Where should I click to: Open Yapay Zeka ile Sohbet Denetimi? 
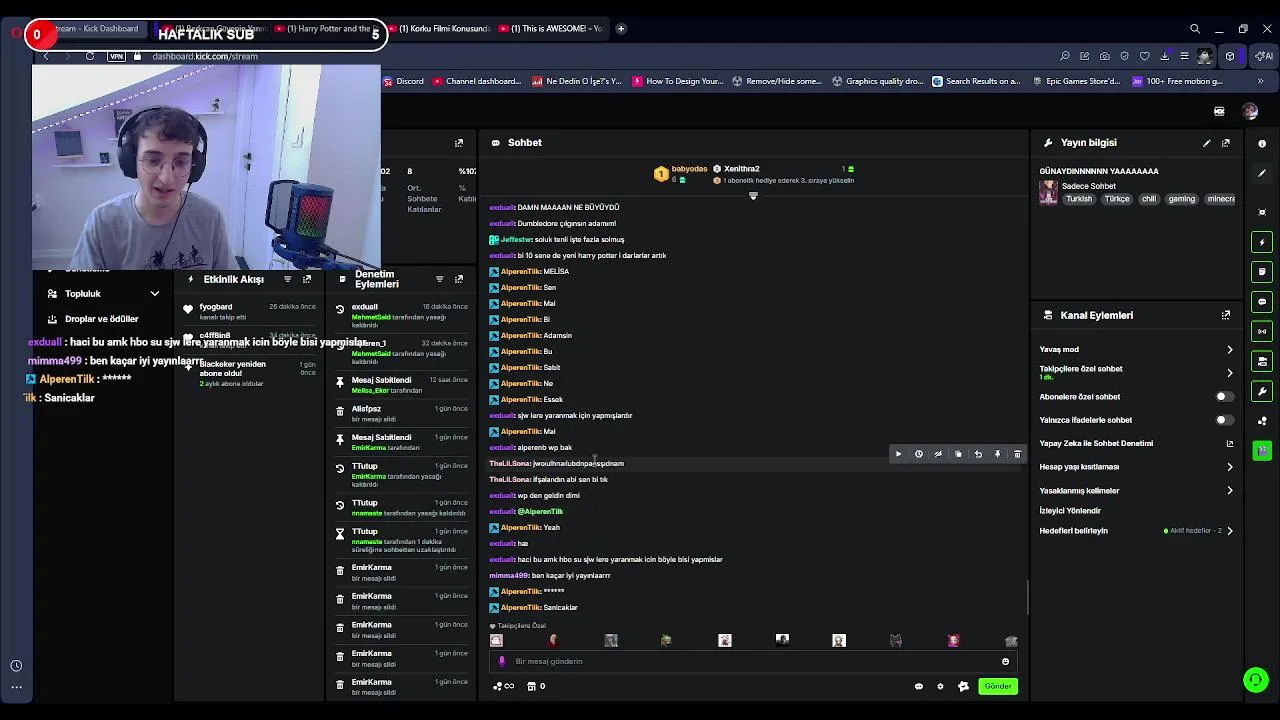click(x=1136, y=444)
